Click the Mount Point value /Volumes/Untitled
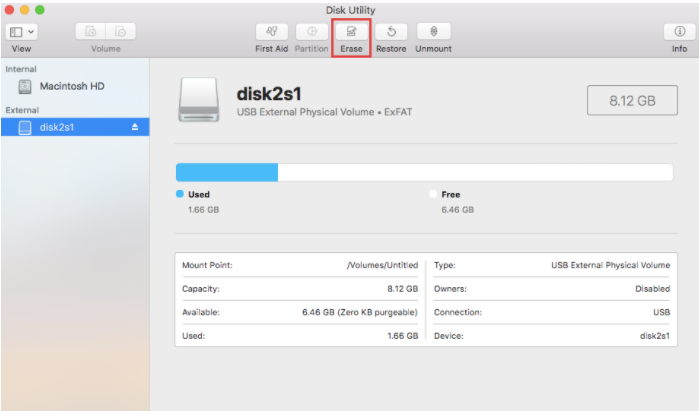This screenshot has width=699, height=411. click(x=382, y=265)
